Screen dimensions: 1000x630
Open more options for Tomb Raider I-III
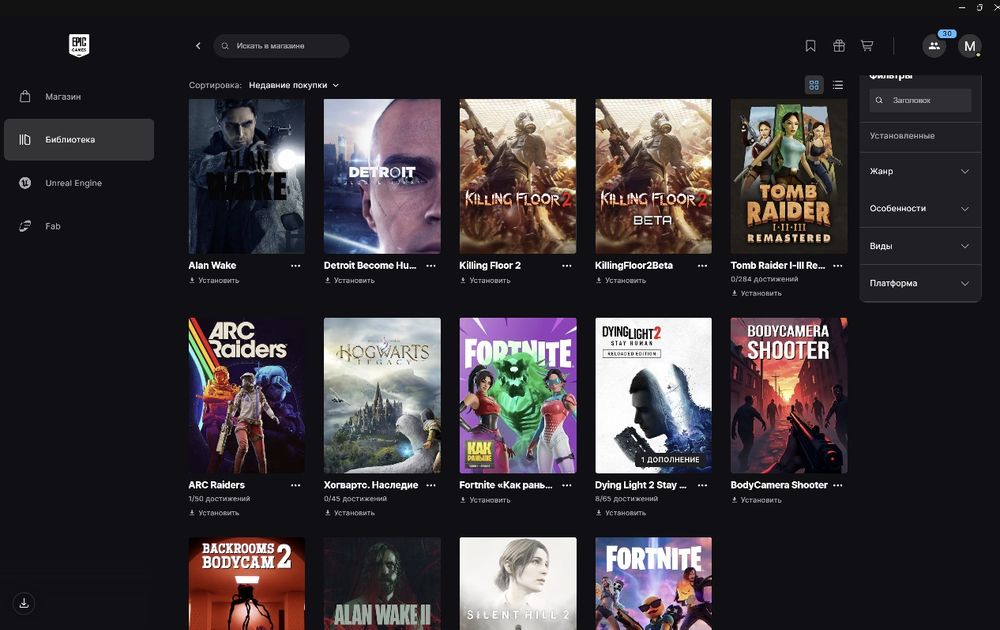[838, 266]
